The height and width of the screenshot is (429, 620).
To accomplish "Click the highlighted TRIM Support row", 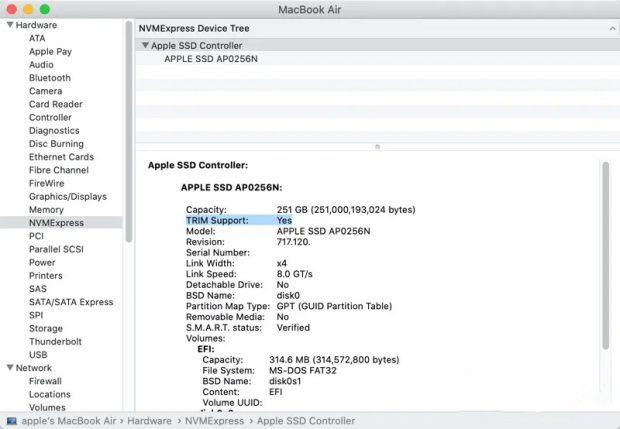I will tap(239, 220).
